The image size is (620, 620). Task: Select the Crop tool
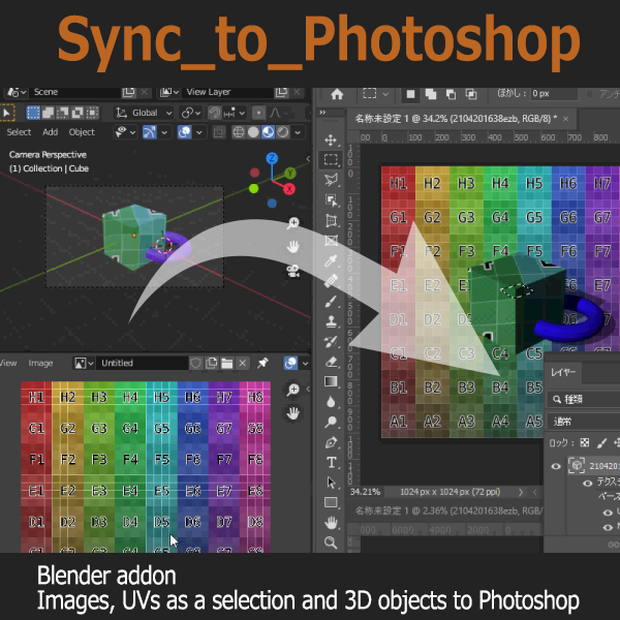point(331,220)
